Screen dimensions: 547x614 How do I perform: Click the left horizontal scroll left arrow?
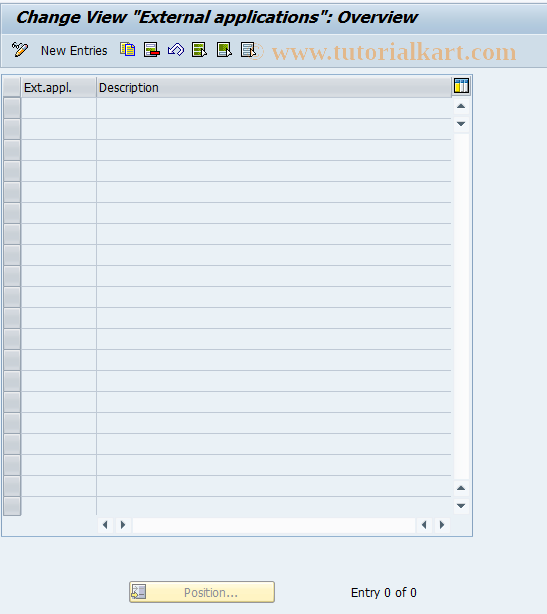coord(105,525)
